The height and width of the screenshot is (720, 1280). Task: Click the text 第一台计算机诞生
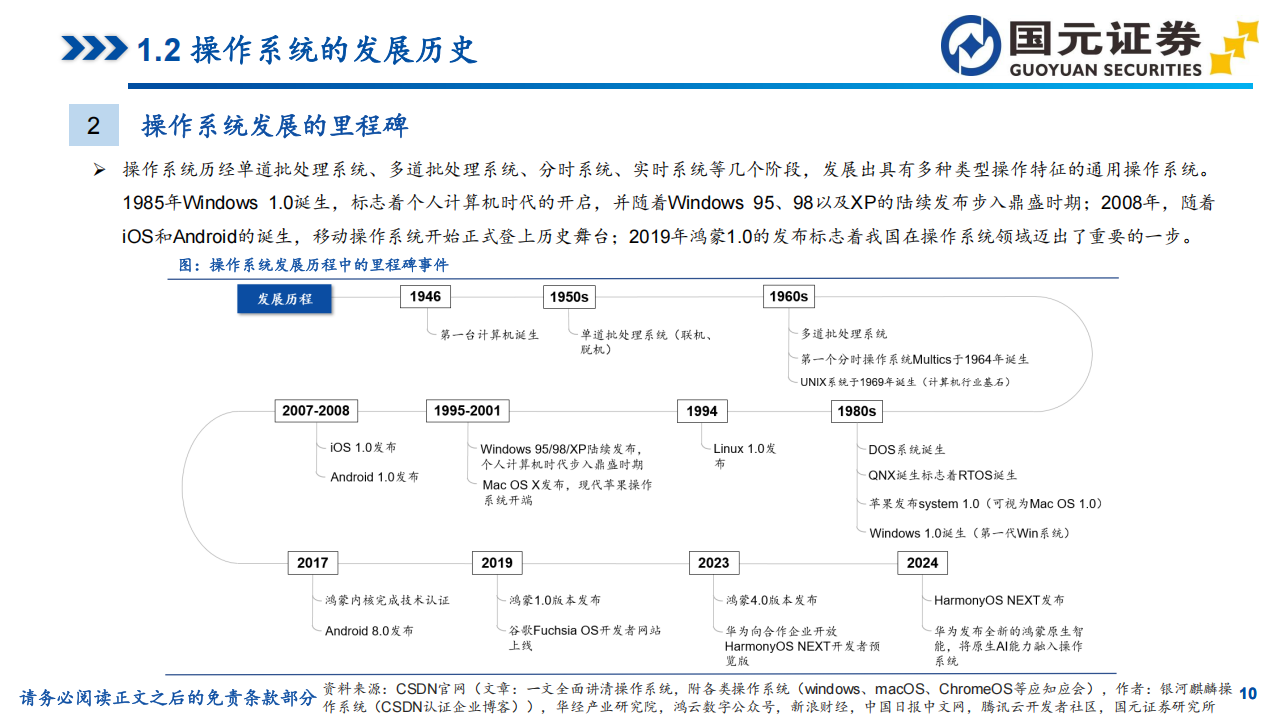click(489, 334)
